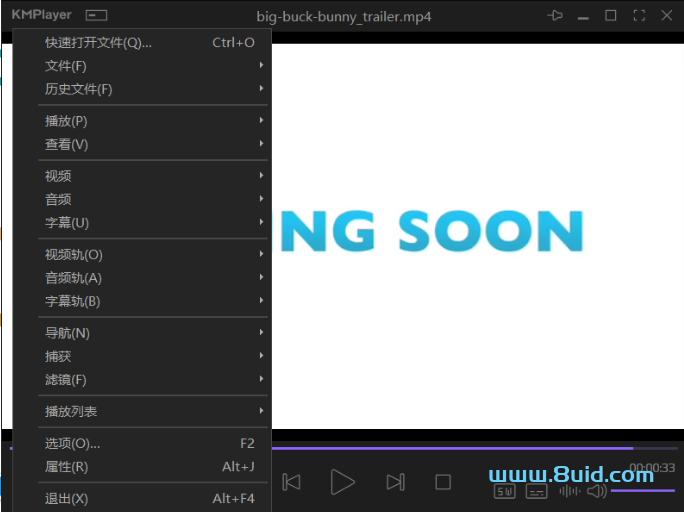The width and height of the screenshot is (684, 512).
Task: Expand the 音频轨(A) submenu arrow
Action: click(x=261, y=277)
